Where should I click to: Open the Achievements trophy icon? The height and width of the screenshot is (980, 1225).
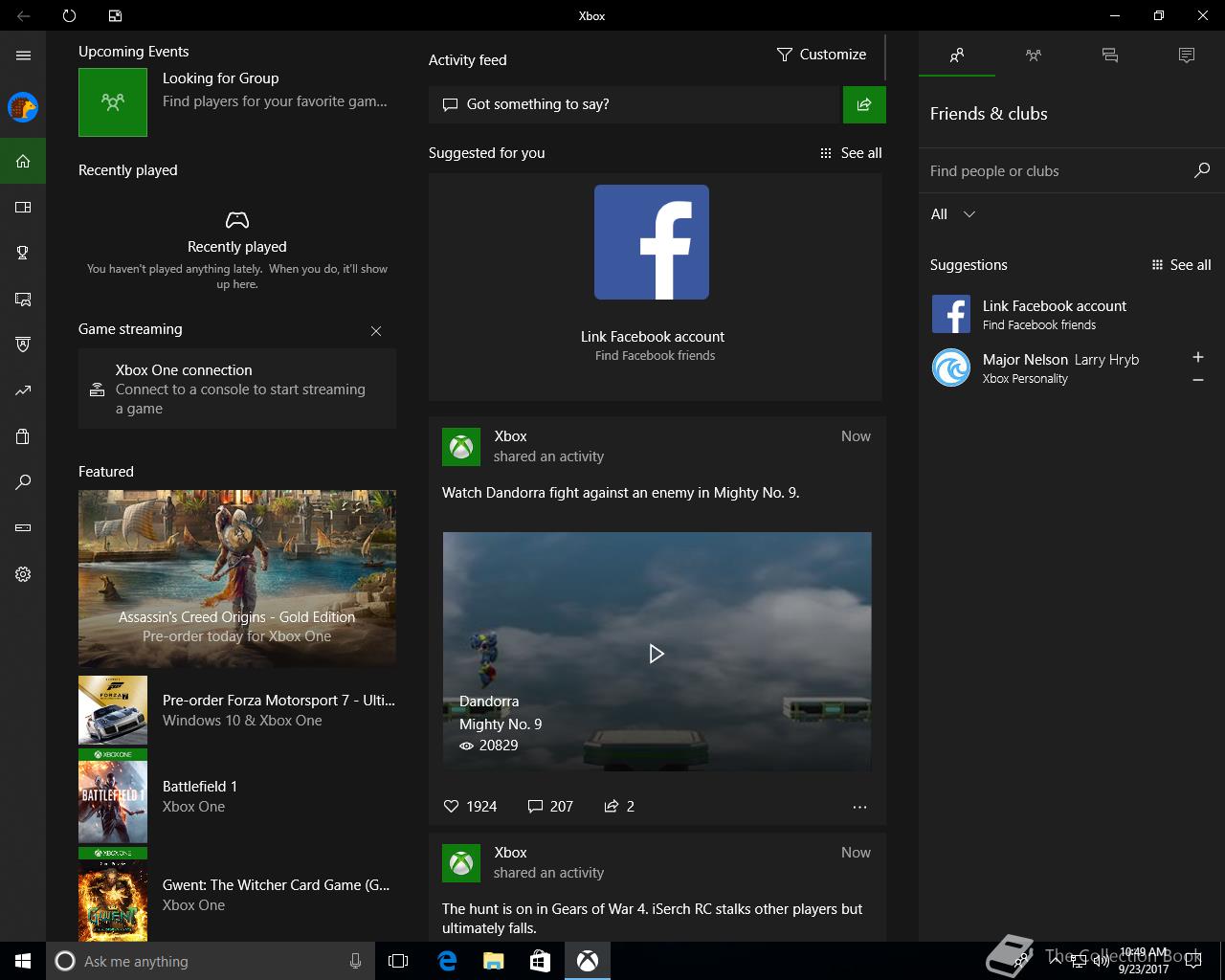click(x=23, y=253)
